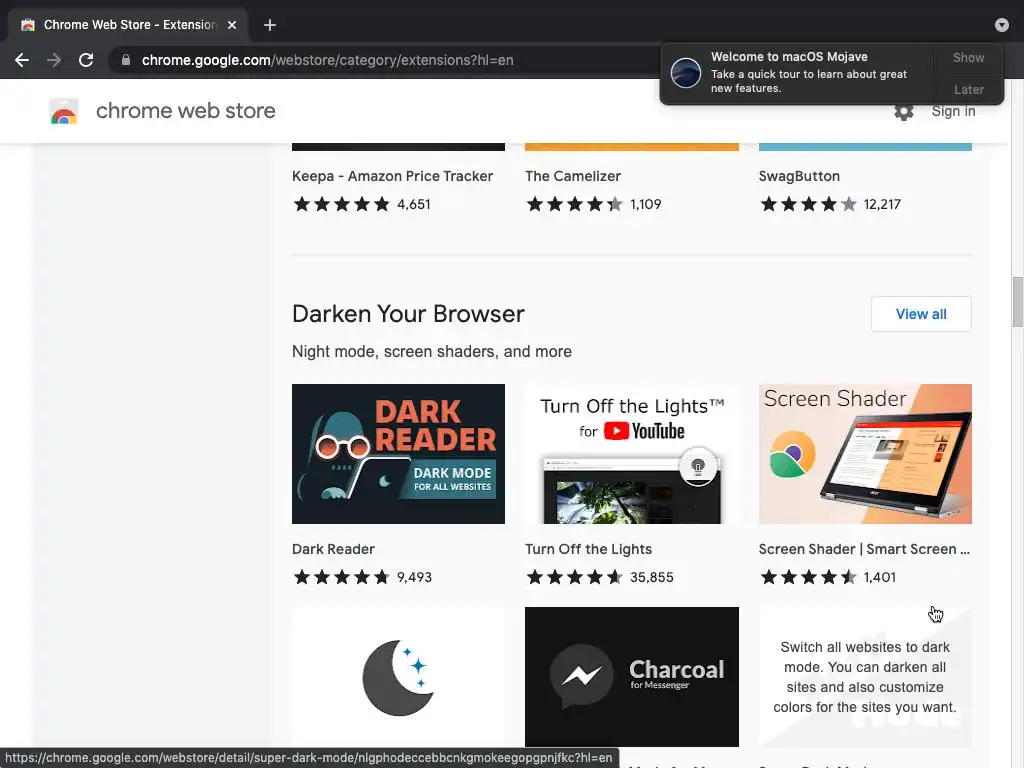Open The Camelizer extension listing
Screen dimensions: 1024x768
tap(573, 176)
